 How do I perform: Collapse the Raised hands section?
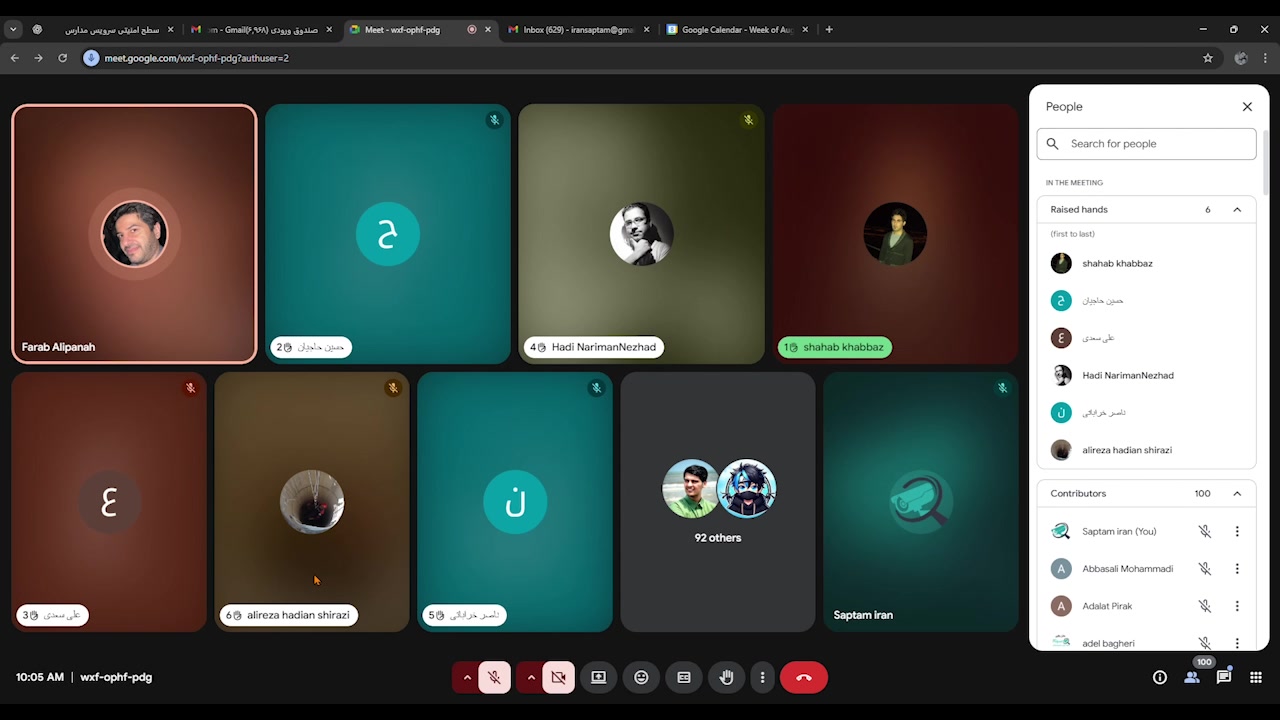[x=1237, y=210]
